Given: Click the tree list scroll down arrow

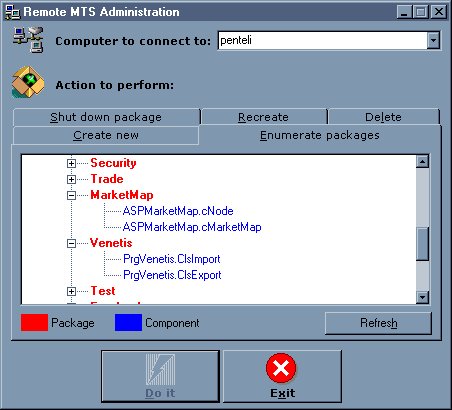Looking at the screenshot, I should tap(423, 297).
